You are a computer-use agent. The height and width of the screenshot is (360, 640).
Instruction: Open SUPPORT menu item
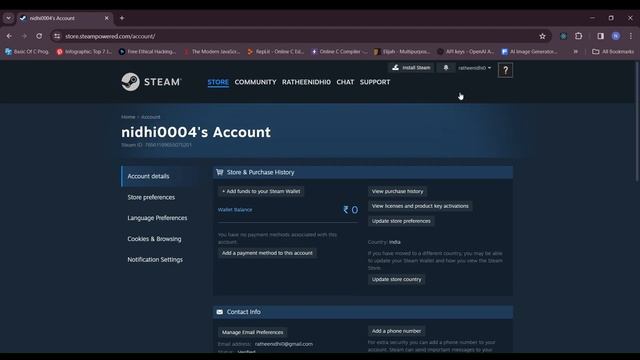pos(375,82)
